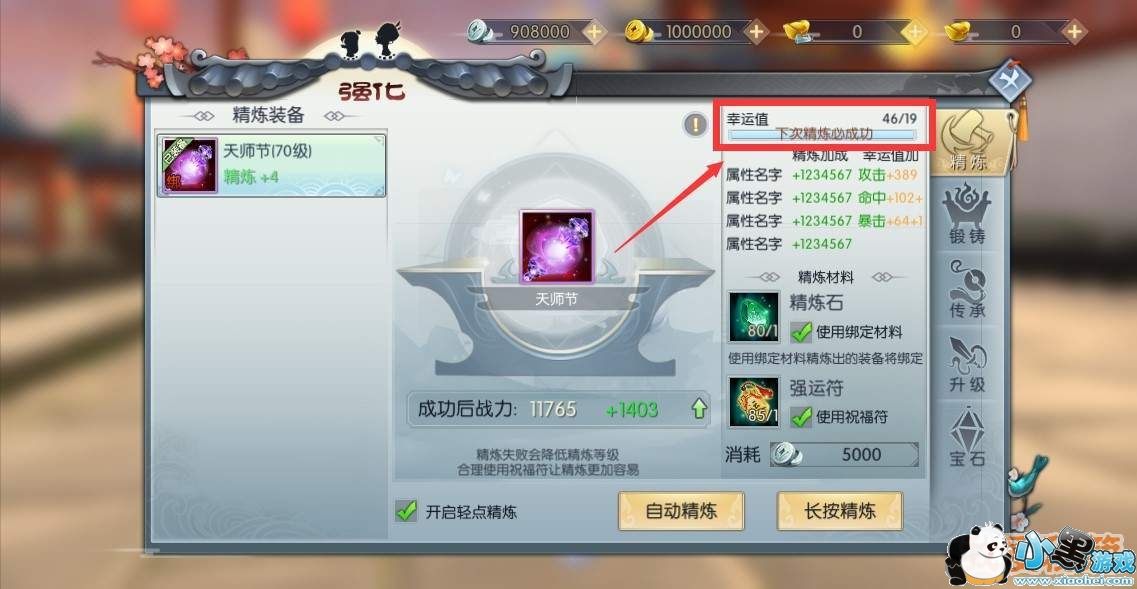Click the 幸运值 luck progress bar
The height and width of the screenshot is (589, 1137).
(x=823, y=134)
